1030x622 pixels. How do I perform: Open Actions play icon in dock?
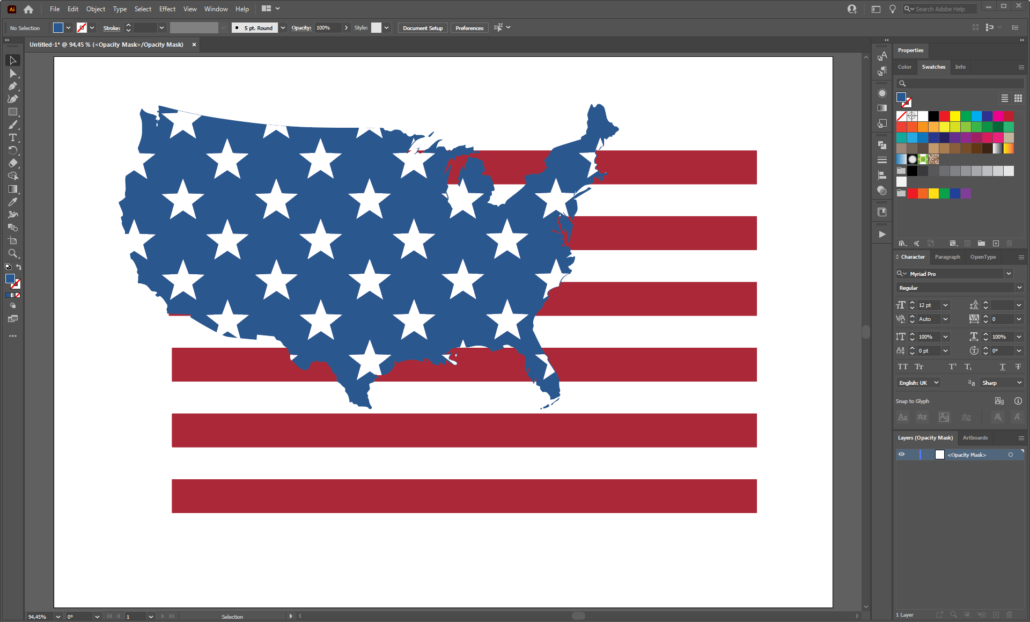(x=882, y=234)
